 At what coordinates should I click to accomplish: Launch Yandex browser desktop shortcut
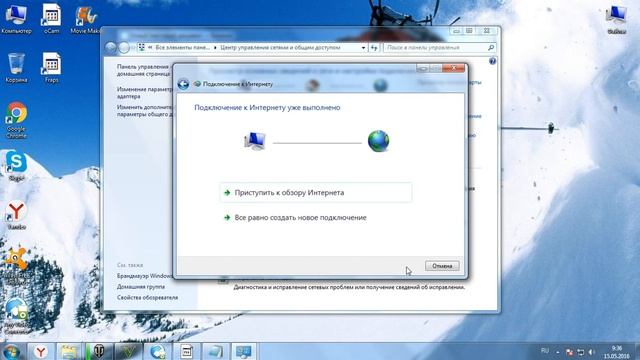pos(16,215)
